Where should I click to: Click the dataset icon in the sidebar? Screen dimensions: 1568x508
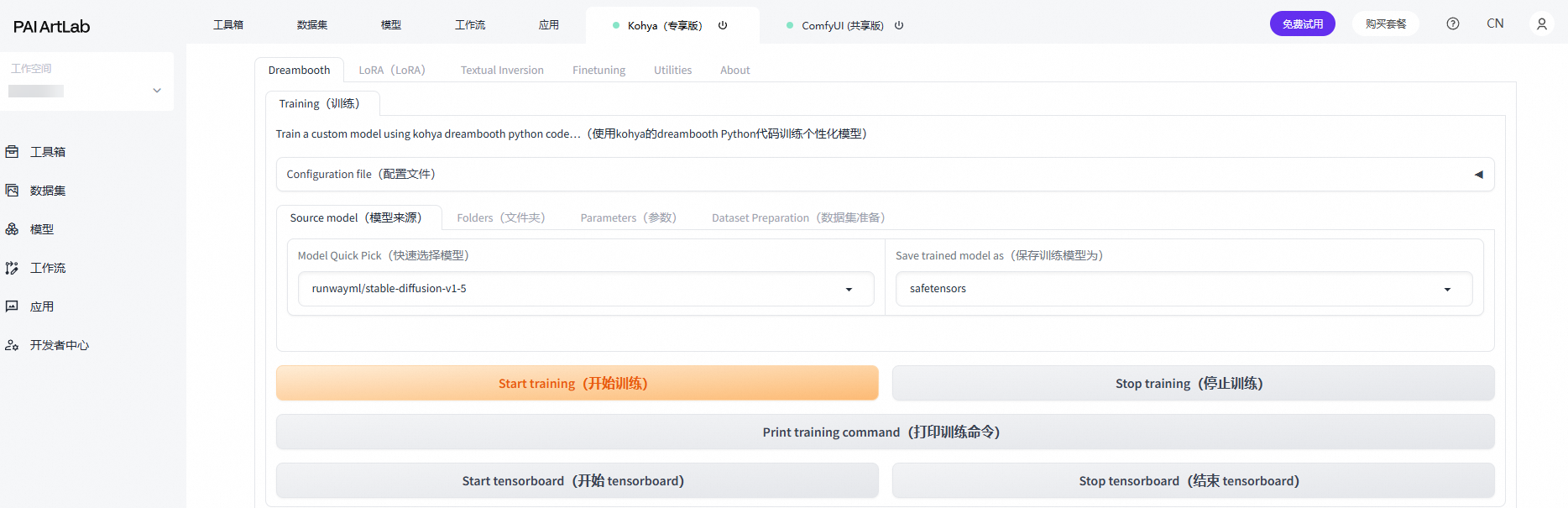pos(12,191)
